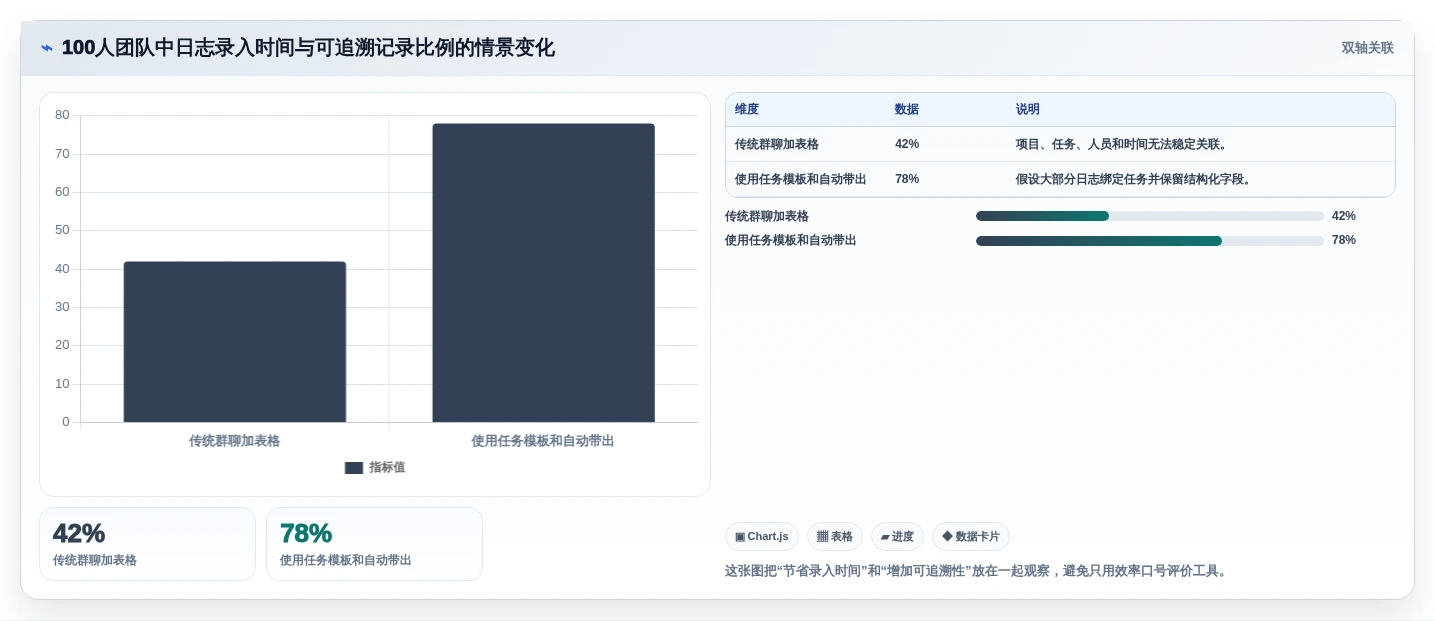1435x621 pixels.
Task: Toggle the 指标值 legend swatch
Action: [x=354, y=468]
